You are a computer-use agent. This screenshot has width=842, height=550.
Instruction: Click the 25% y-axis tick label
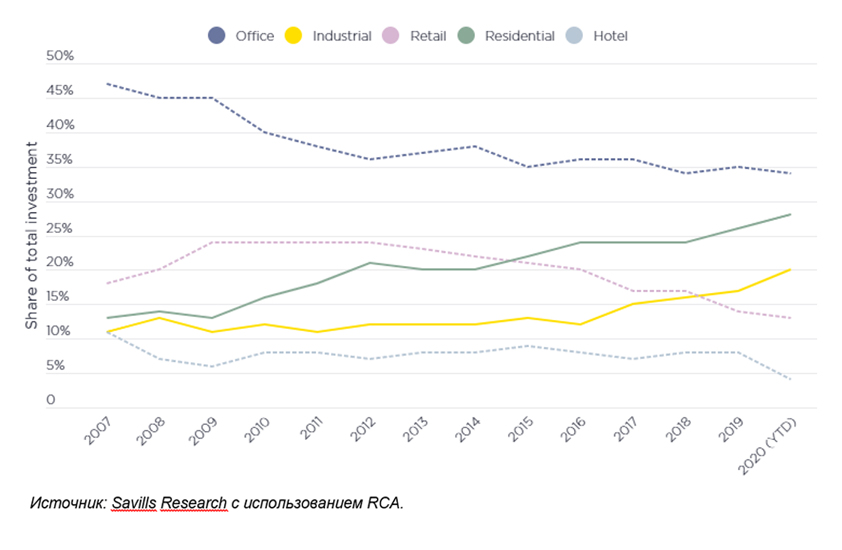pyautogui.click(x=60, y=229)
